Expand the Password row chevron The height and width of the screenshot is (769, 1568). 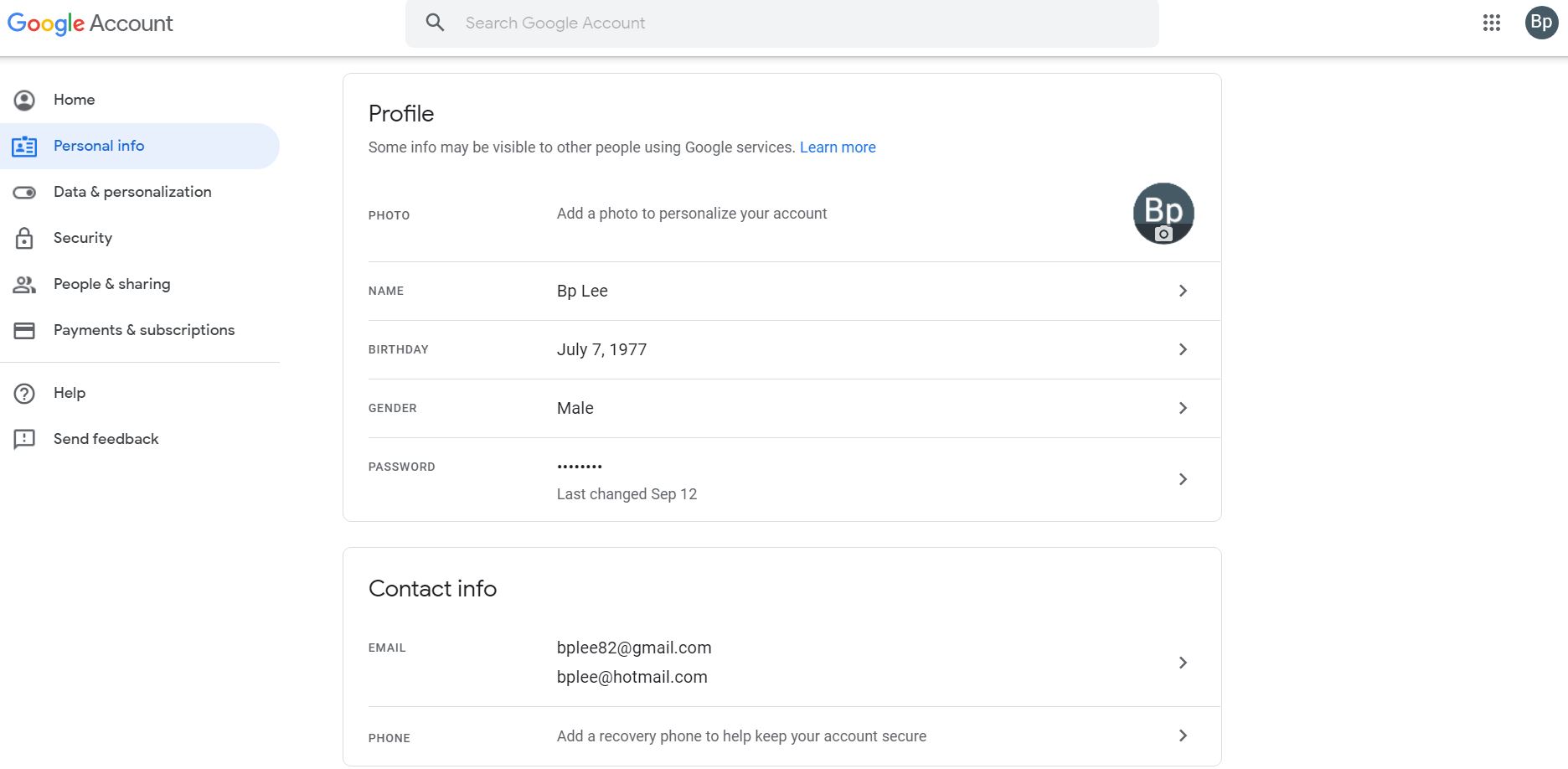coord(1183,479)
